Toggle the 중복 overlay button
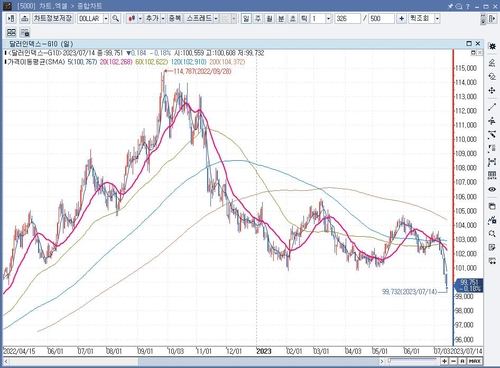 [x=174, y=18]
